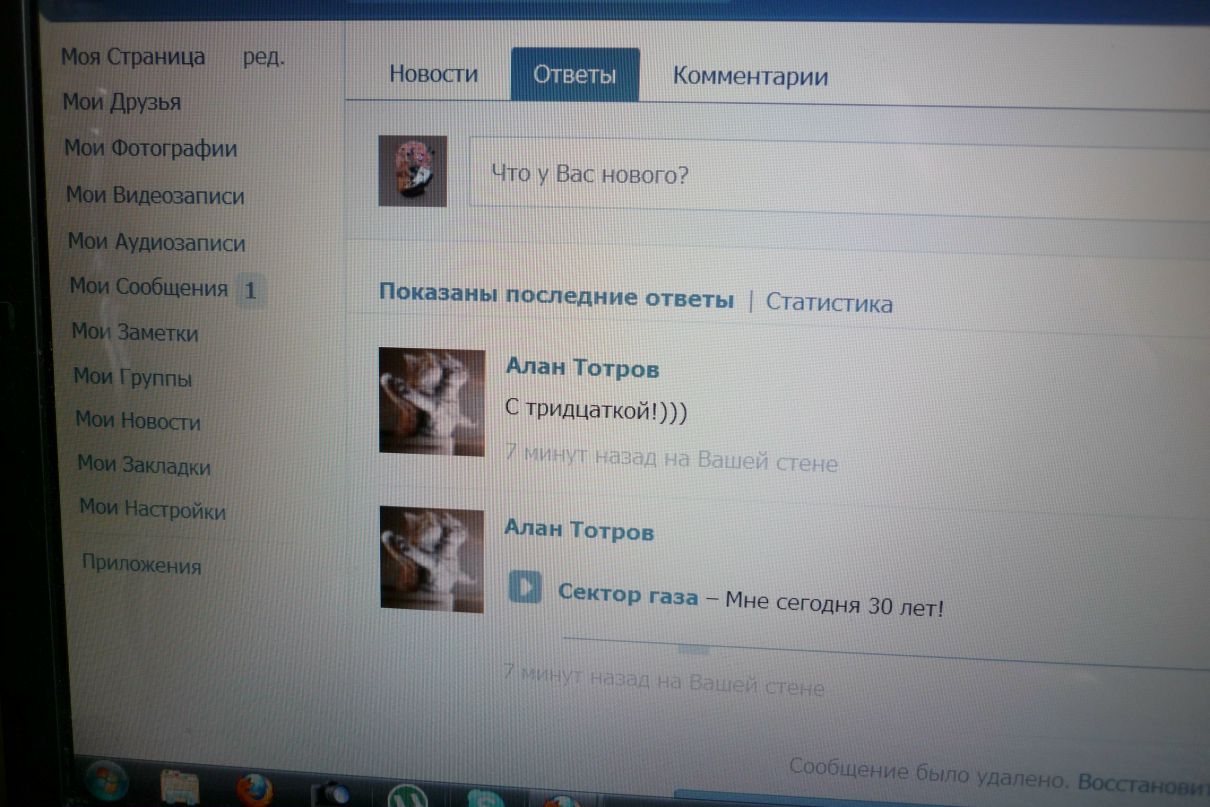Open Алан Тотров's name above 'С тридцаткой!)))'

[x=582, y=368]
